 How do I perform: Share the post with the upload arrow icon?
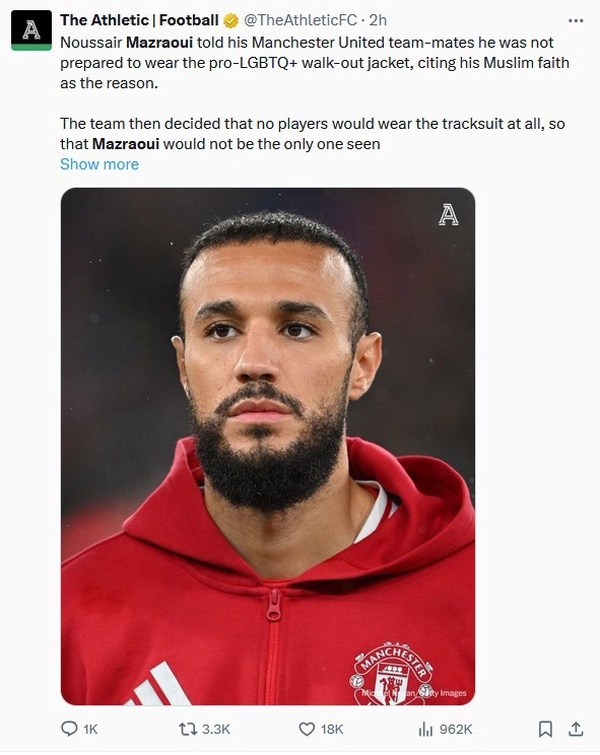pyautogui.click(x=575, y=729)
